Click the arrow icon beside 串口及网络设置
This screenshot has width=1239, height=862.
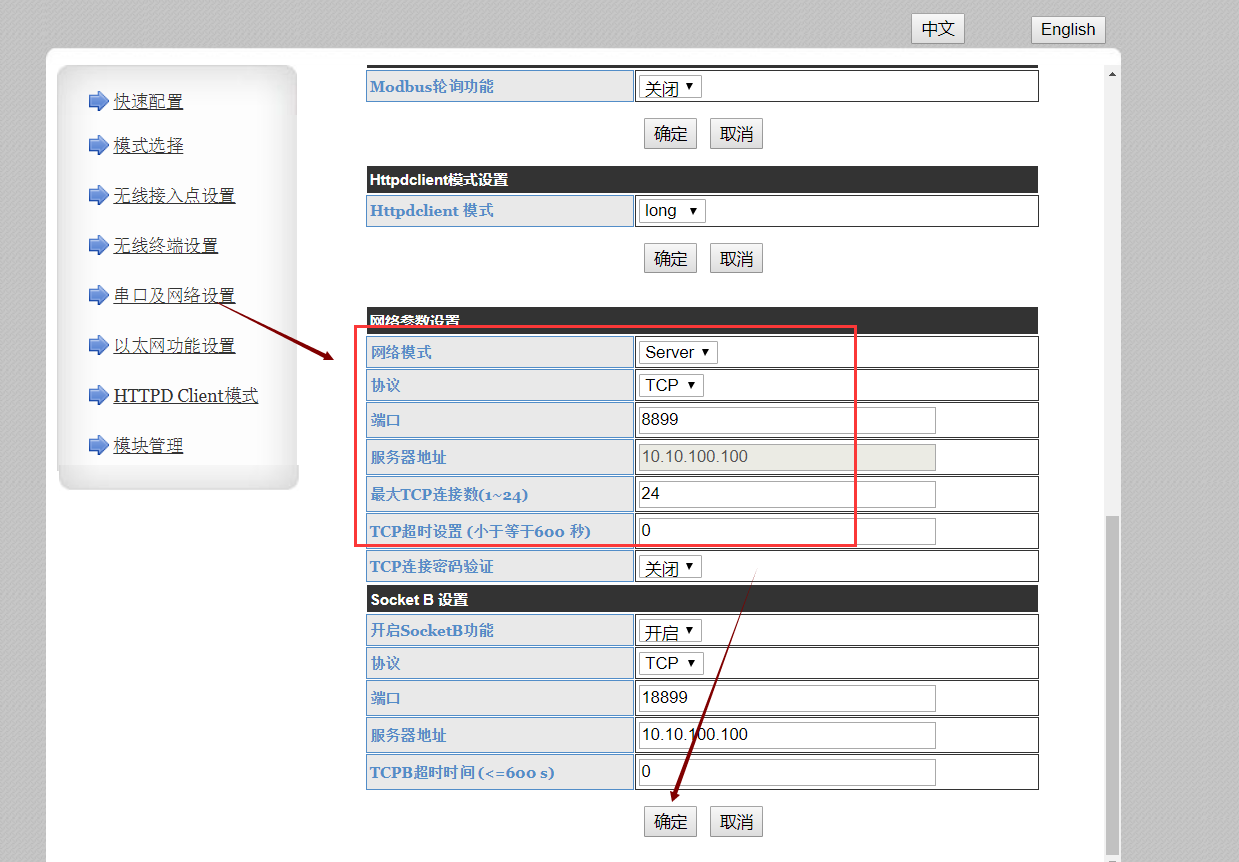(x=98, y=296)
